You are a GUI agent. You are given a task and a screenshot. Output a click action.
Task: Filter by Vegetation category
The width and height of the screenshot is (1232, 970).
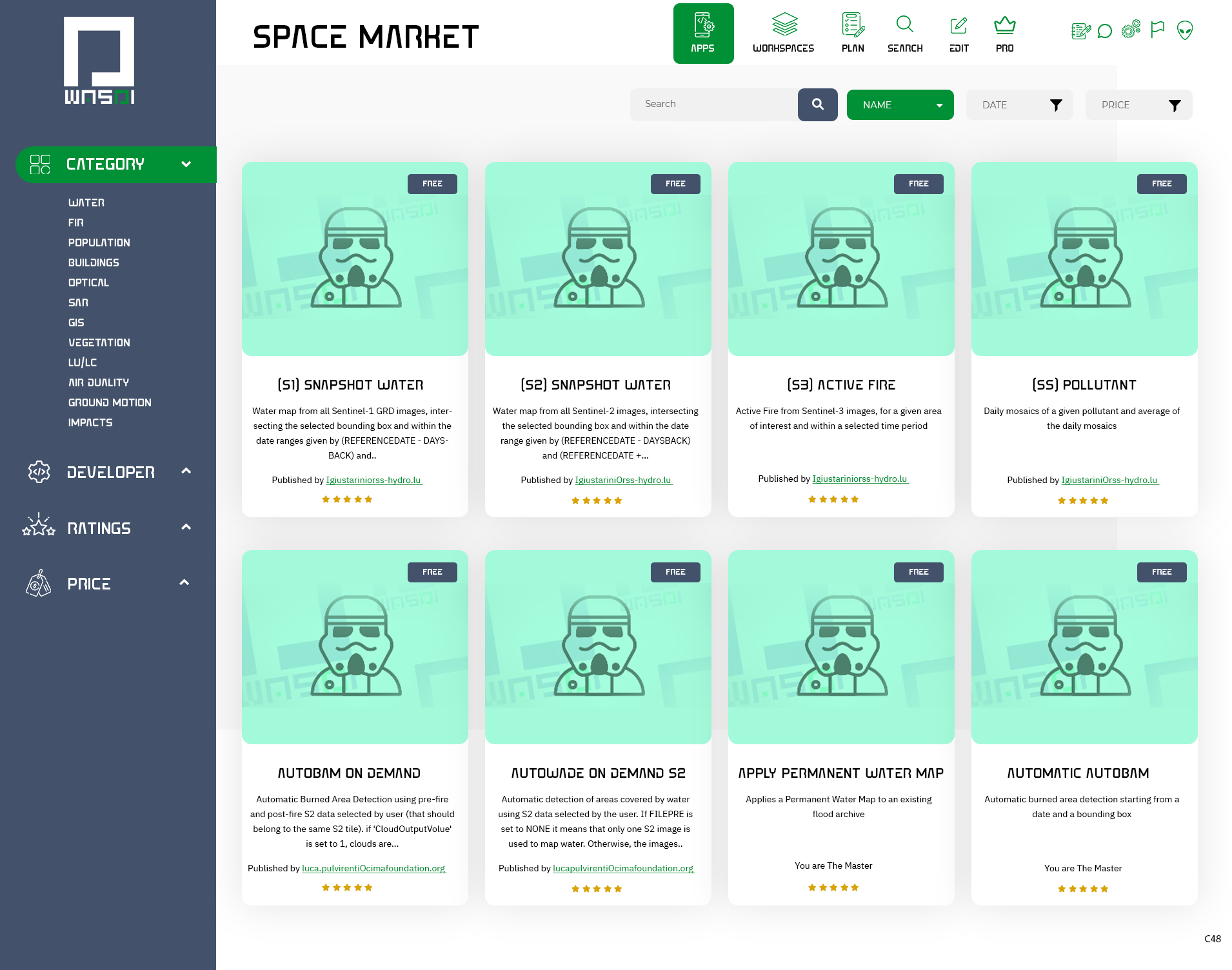point(99,342)
